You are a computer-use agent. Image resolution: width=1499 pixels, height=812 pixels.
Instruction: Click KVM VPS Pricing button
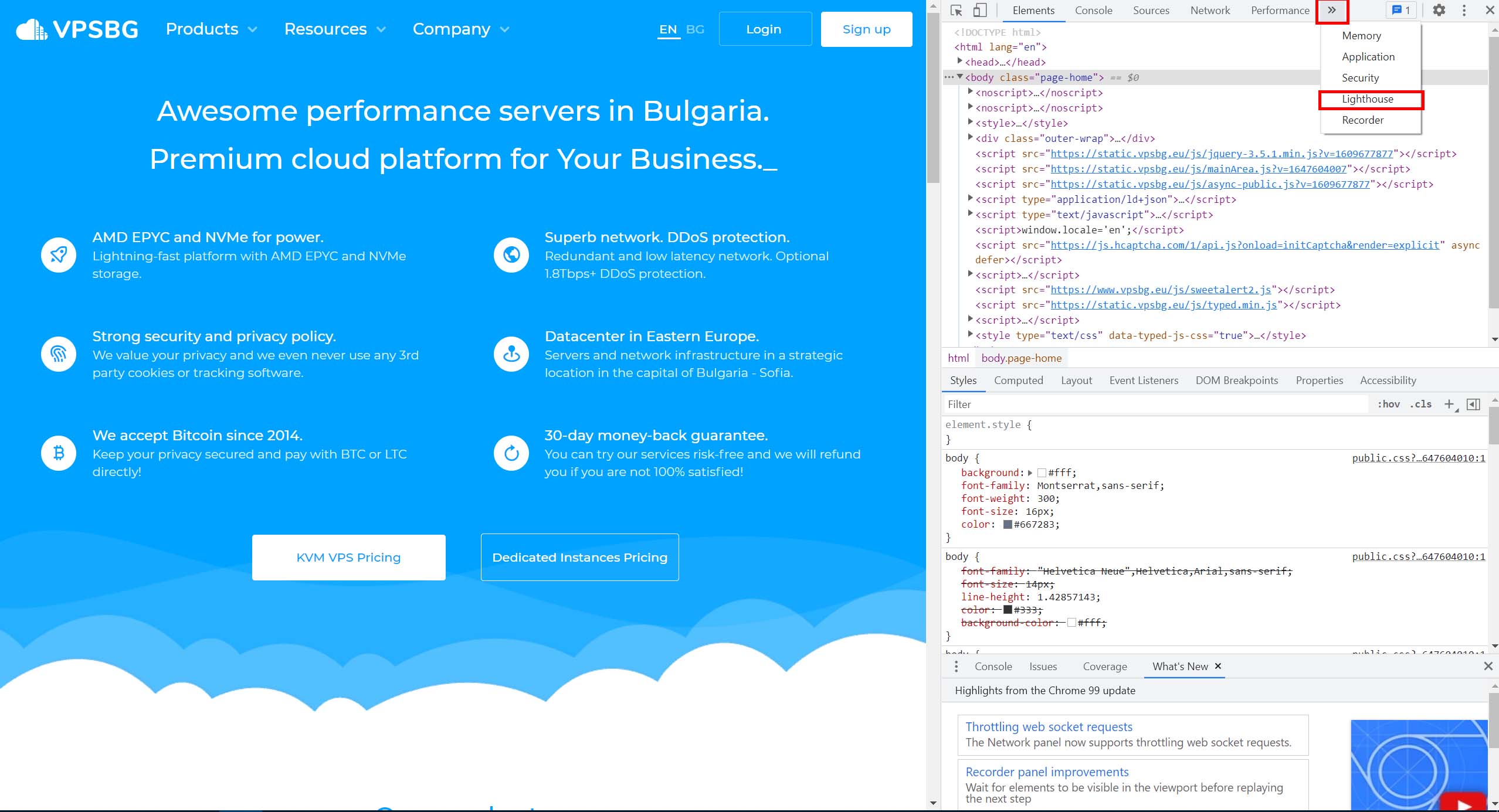pos(348,558)
